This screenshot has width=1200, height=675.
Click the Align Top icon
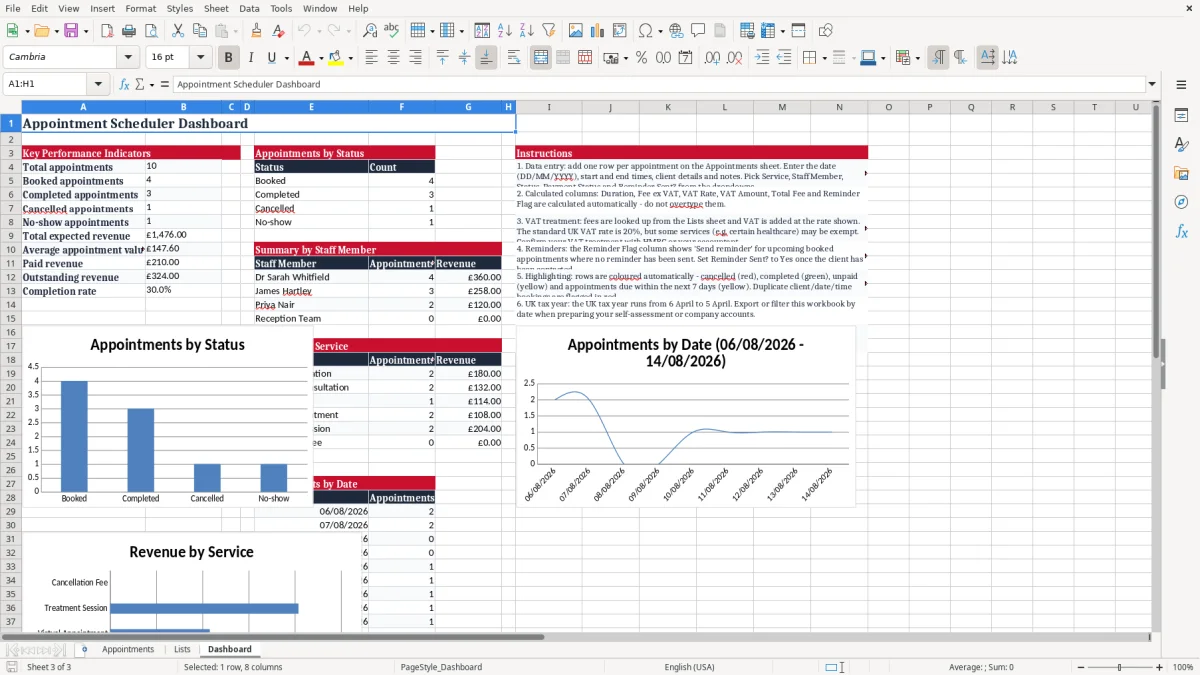[x=443, y=58]
